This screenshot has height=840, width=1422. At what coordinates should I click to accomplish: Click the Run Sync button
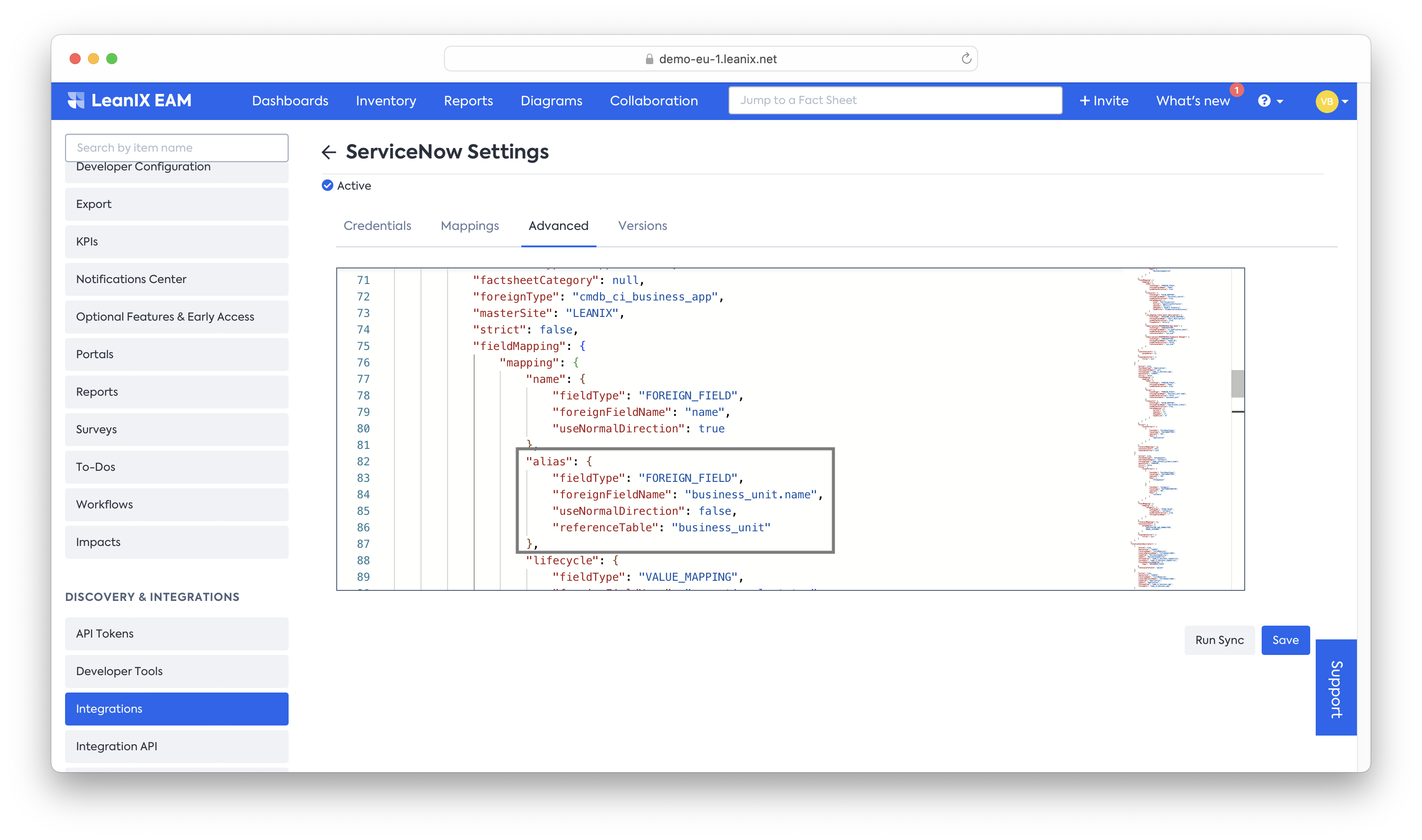(1220, 640)
